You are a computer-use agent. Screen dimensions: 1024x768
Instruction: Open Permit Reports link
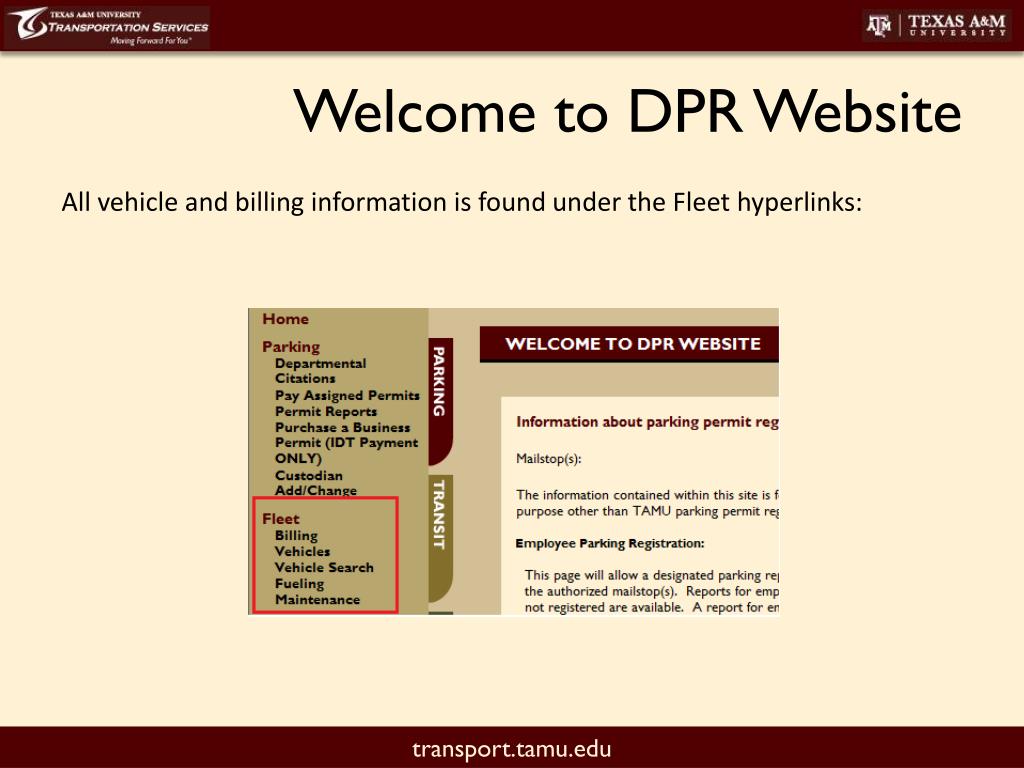(x=326, y=411)
